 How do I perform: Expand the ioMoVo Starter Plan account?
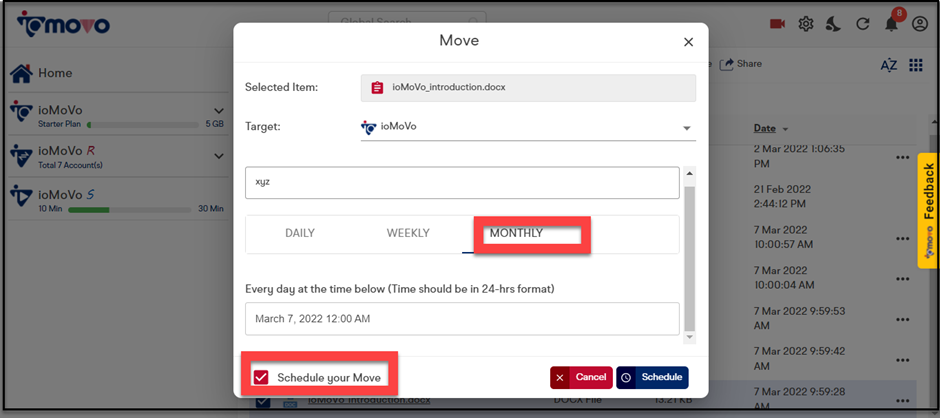click(x=219, y=111)
